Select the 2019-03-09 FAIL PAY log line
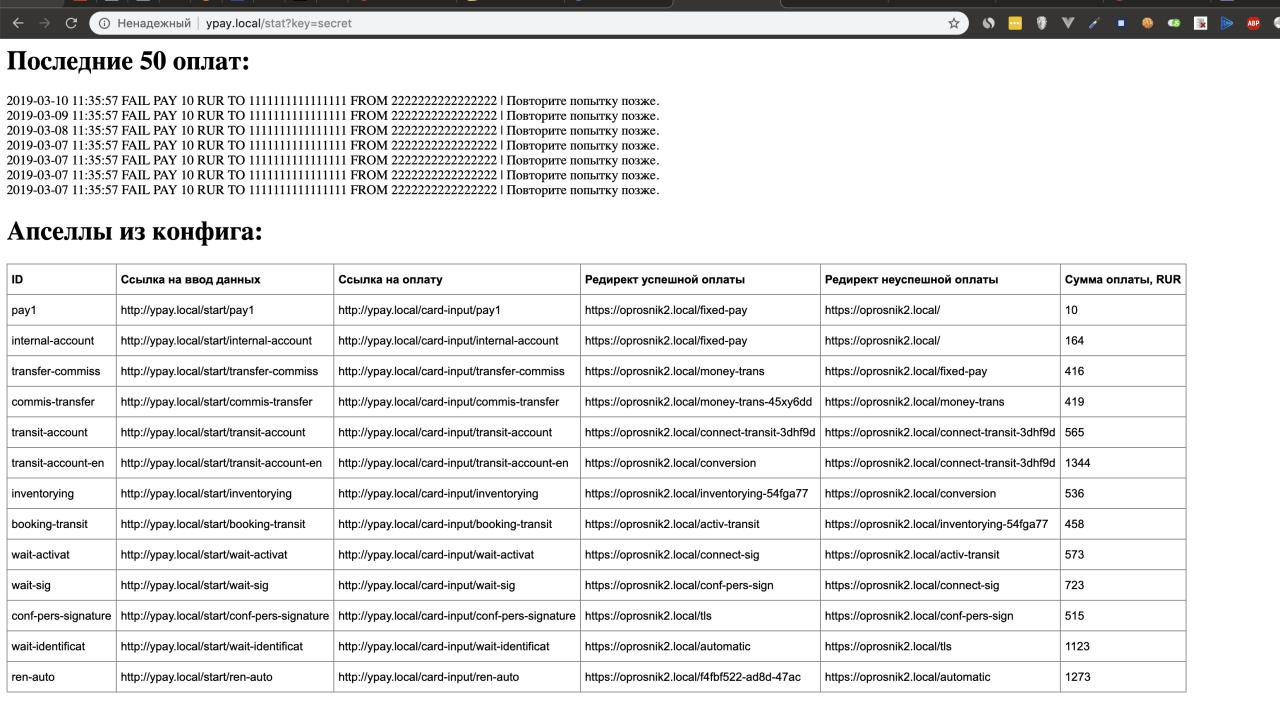This screenshot has width=1280, height=723. 333,116
